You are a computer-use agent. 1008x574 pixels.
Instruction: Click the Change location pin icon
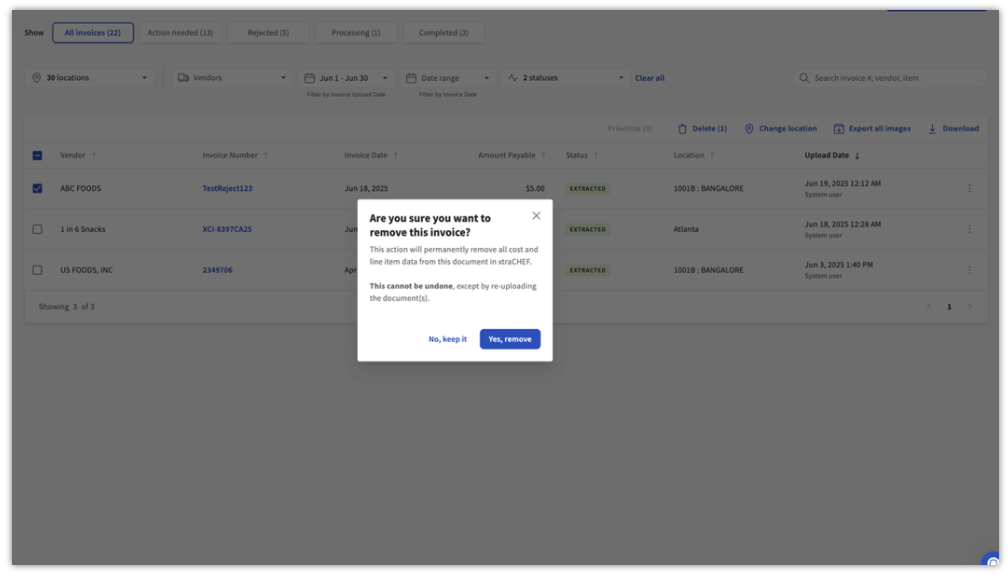point(749,129)
